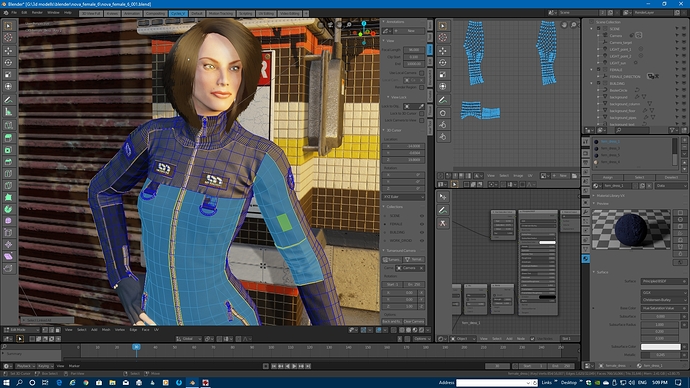Click the Assign material button
This screenshot has height=388, width=690.
pyautogui.click(x=608, y=177)
